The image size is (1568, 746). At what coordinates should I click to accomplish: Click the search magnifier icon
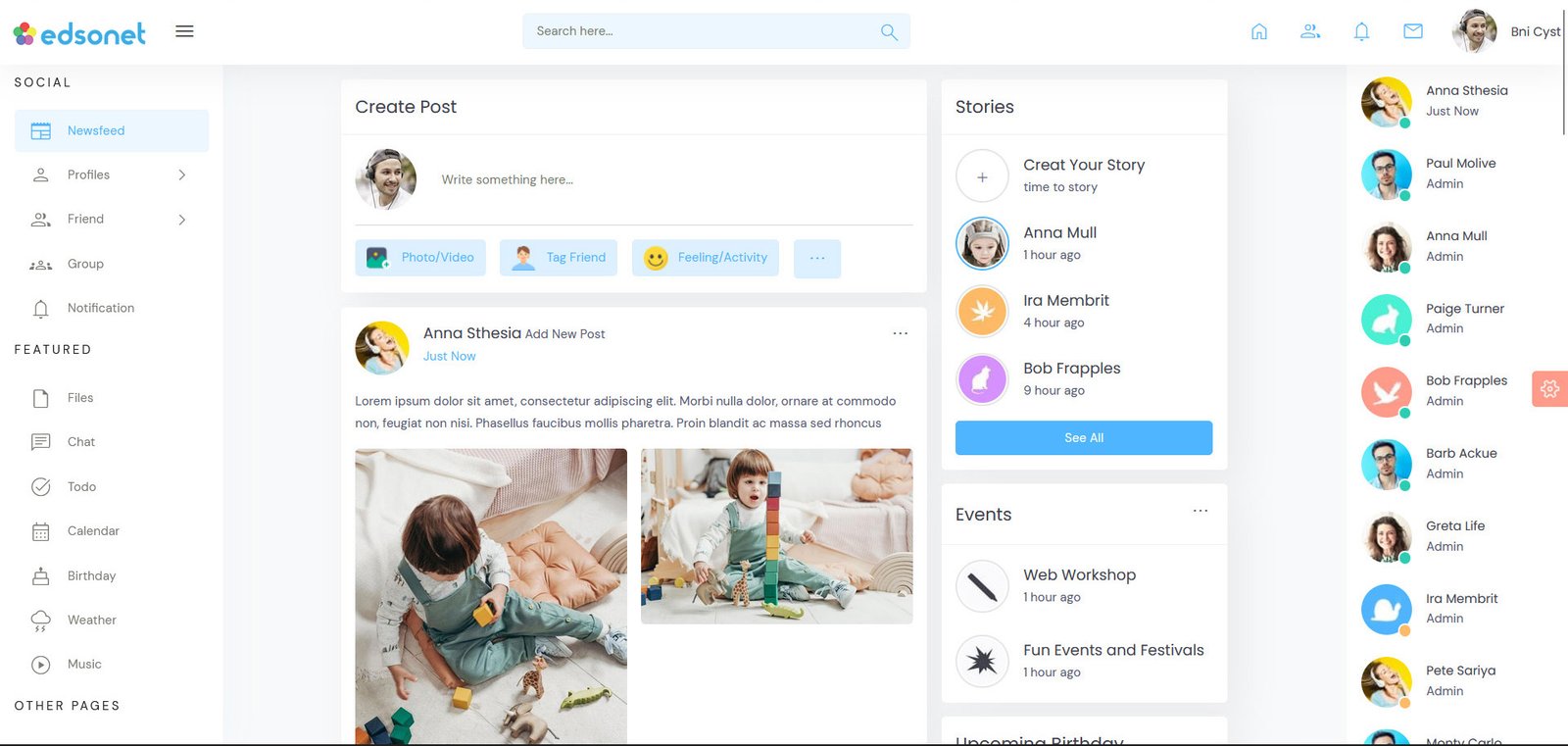[889, 31]
